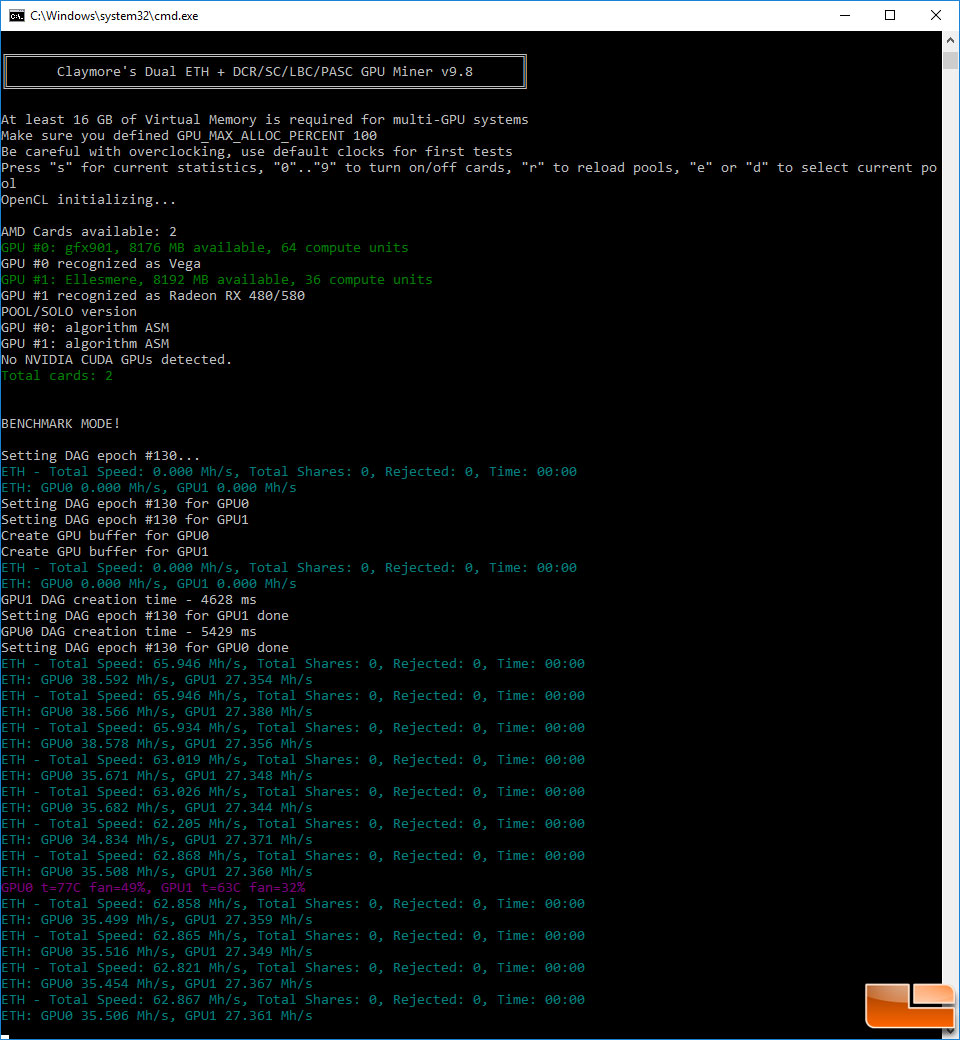This screenshot has width=960, height=1040.
Task: Click the line "GPU0 38.566 Mh/s, GPU1 27.380 Mh/s"
Action: [x=157, y=712]
